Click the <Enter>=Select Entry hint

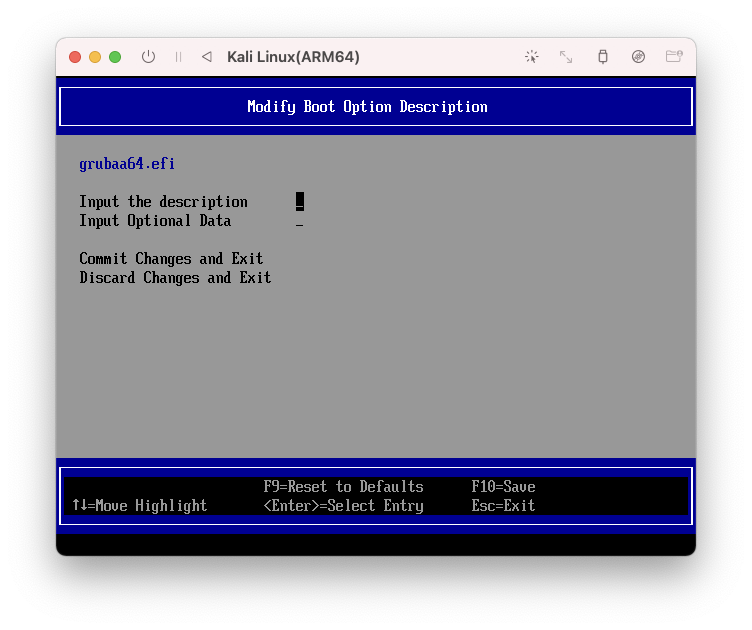(343, 506)
